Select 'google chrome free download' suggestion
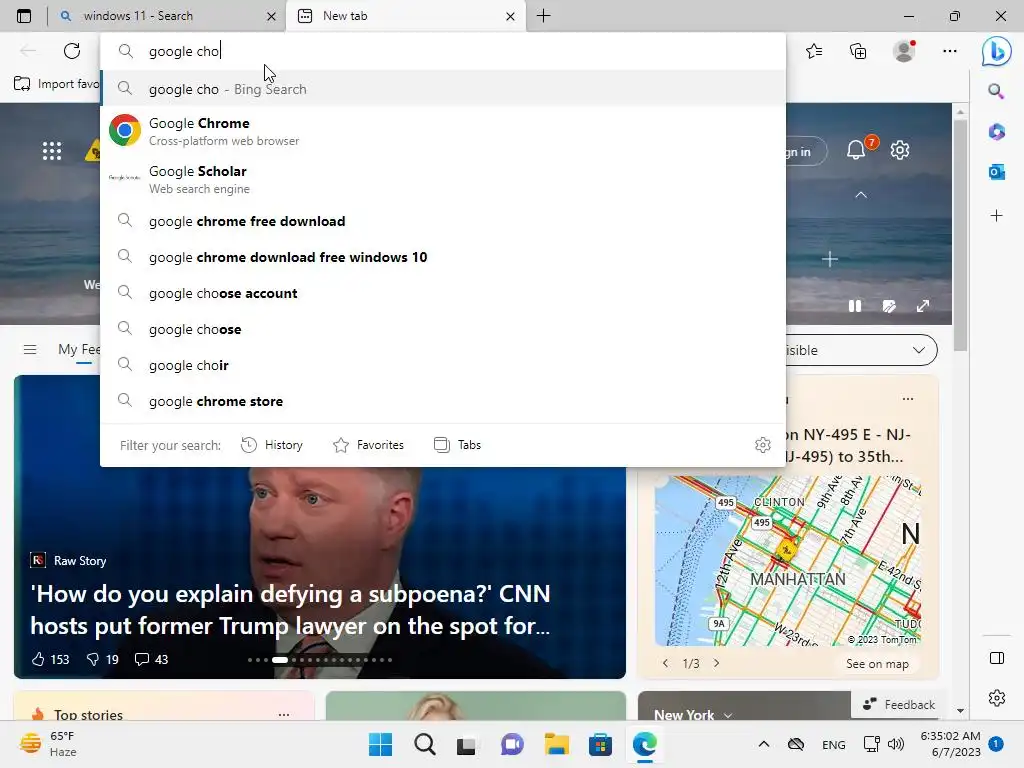Screen dimensions: 1024x768 coord(443,221)
